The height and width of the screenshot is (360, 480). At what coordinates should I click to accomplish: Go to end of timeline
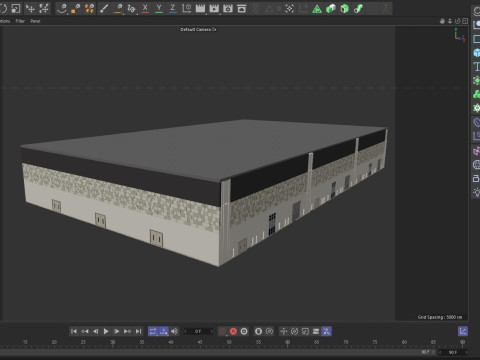pyautogui.click(x=138, y=331)
